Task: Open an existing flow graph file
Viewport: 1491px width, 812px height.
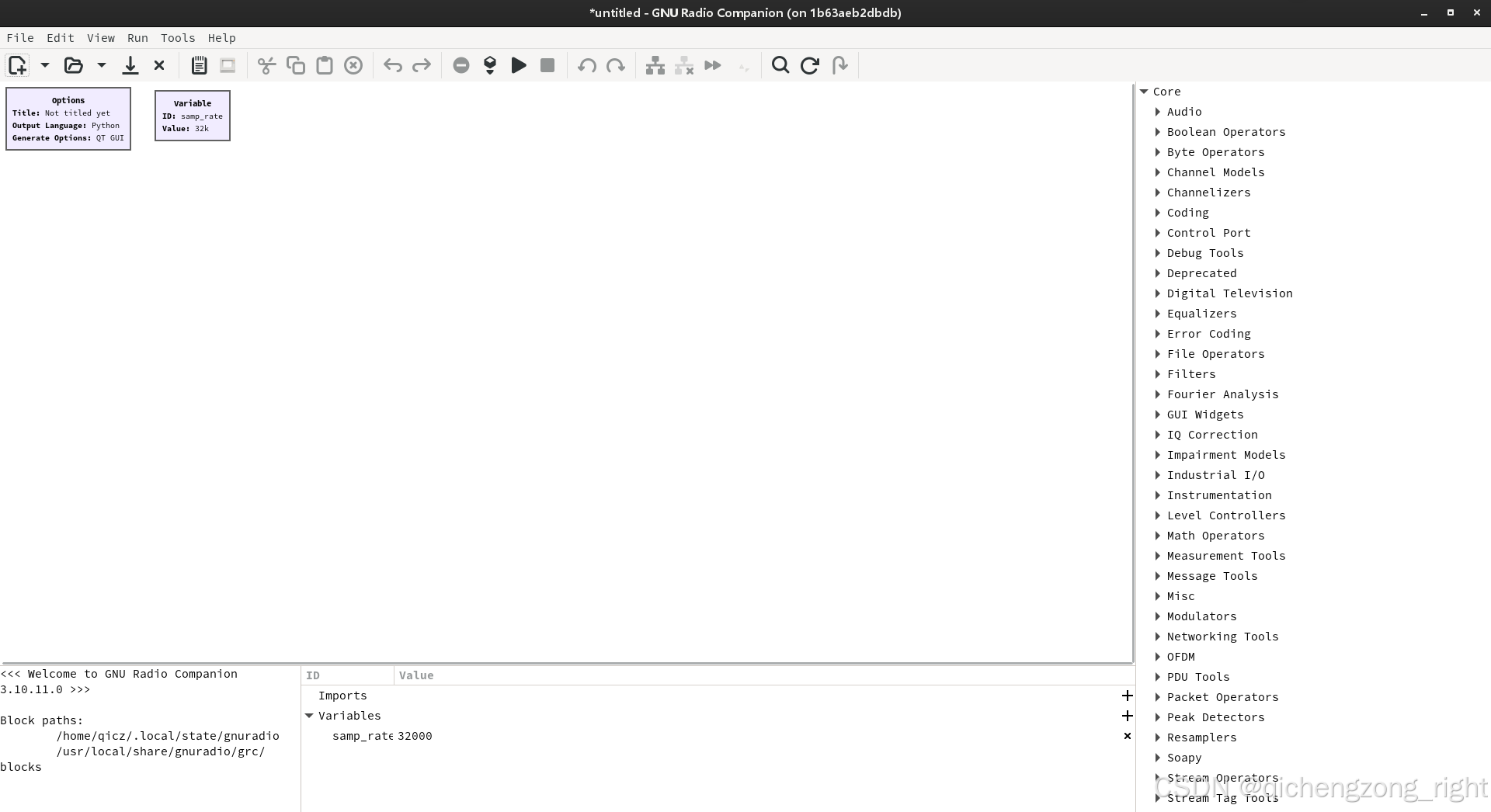Action: pos(74,65)
